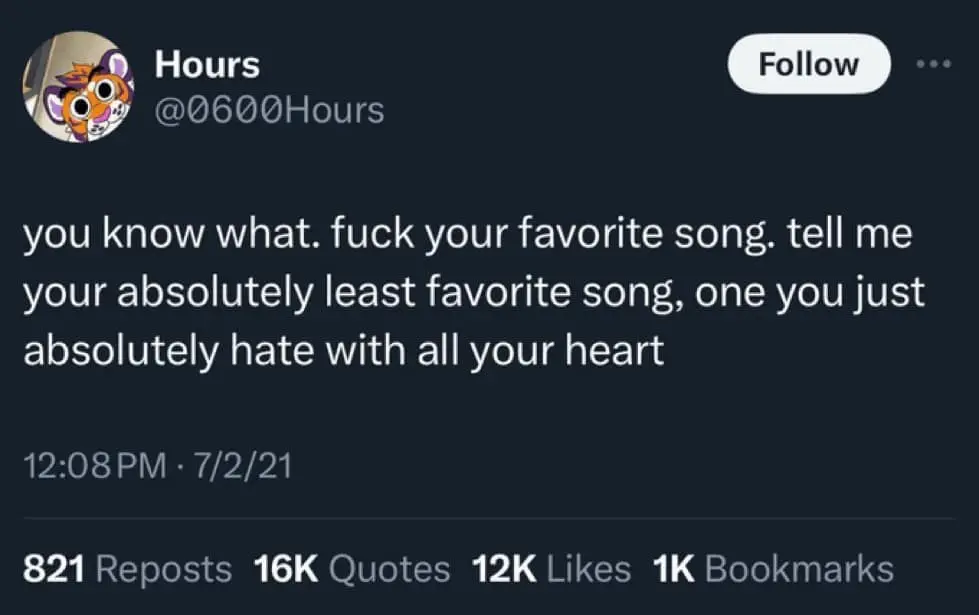Click the "tell me" text in tweet
This screenshot has height=615, width=979.
(x=851, y=237)
